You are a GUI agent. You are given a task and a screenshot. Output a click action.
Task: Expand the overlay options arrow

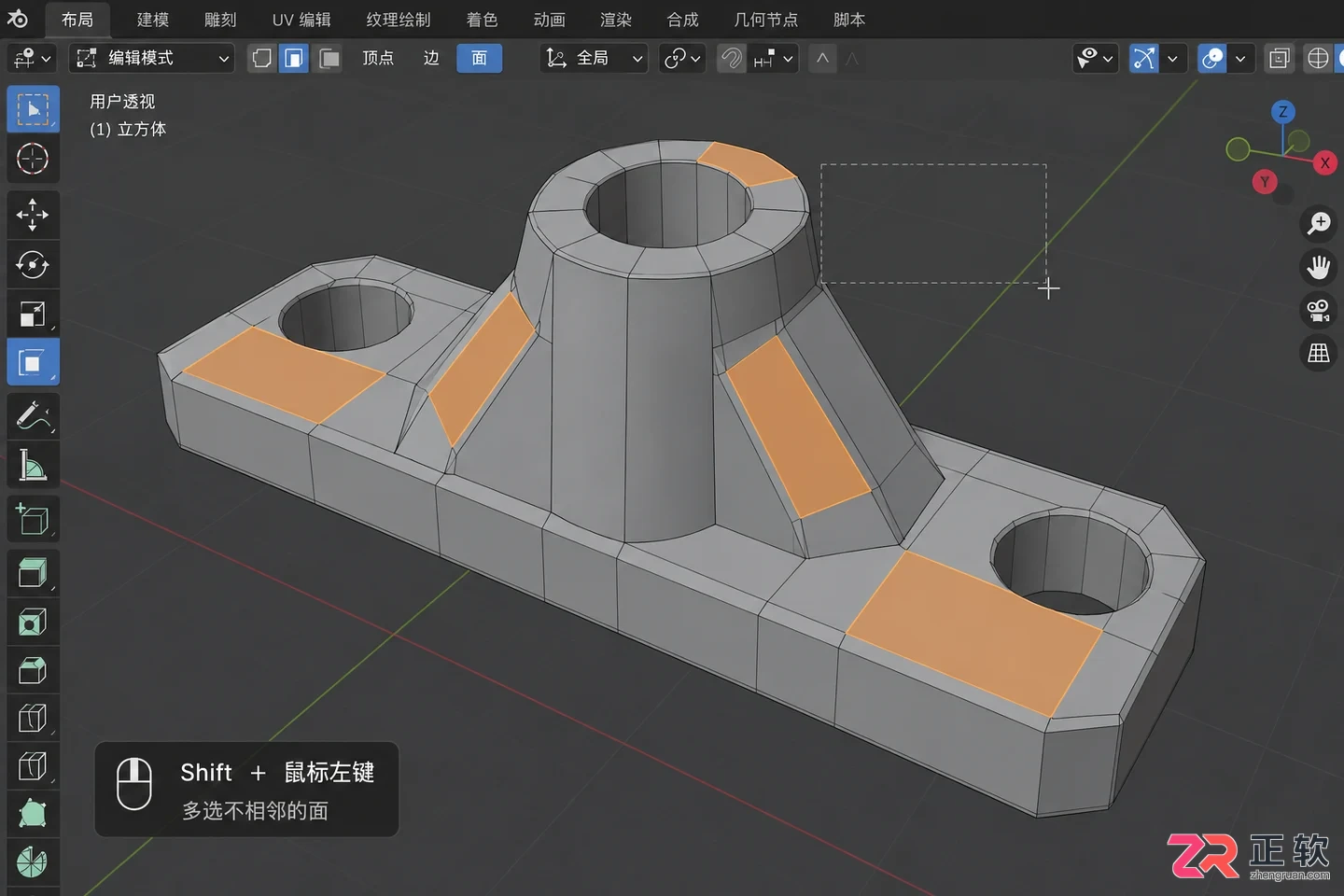click(x=1240, y=59)
